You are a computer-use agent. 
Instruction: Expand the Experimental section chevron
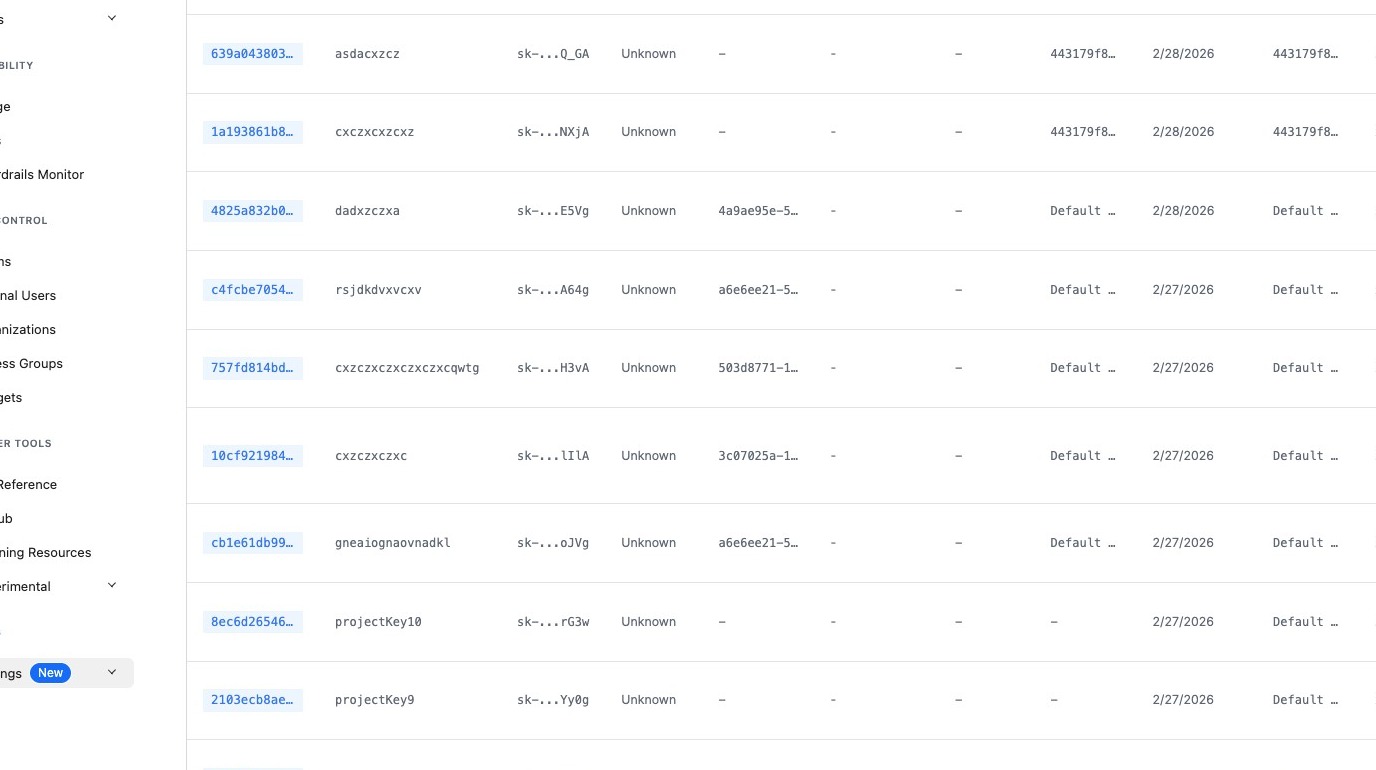112,585
